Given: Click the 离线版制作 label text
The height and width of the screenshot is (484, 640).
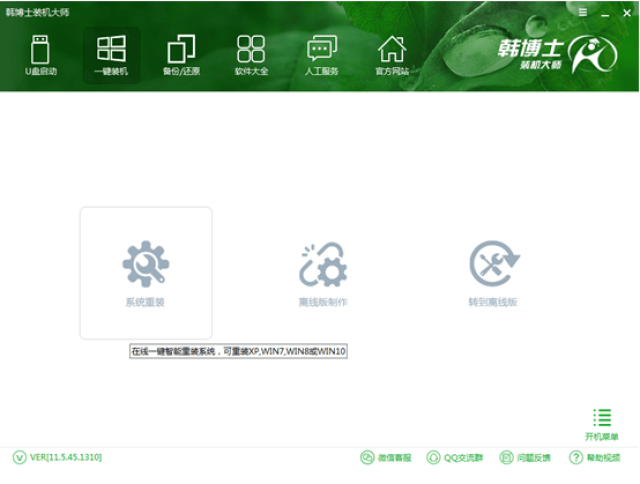Looking at the screenshot, I should pyautogui.click(x=323, y=302).
